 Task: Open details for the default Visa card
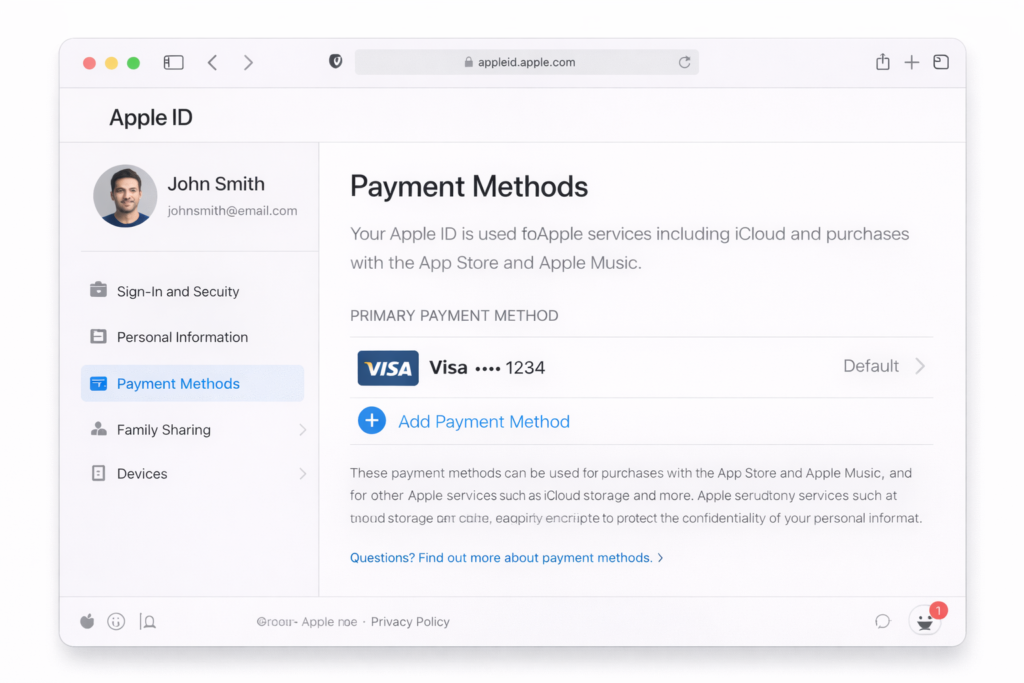[x=921, y=367]
